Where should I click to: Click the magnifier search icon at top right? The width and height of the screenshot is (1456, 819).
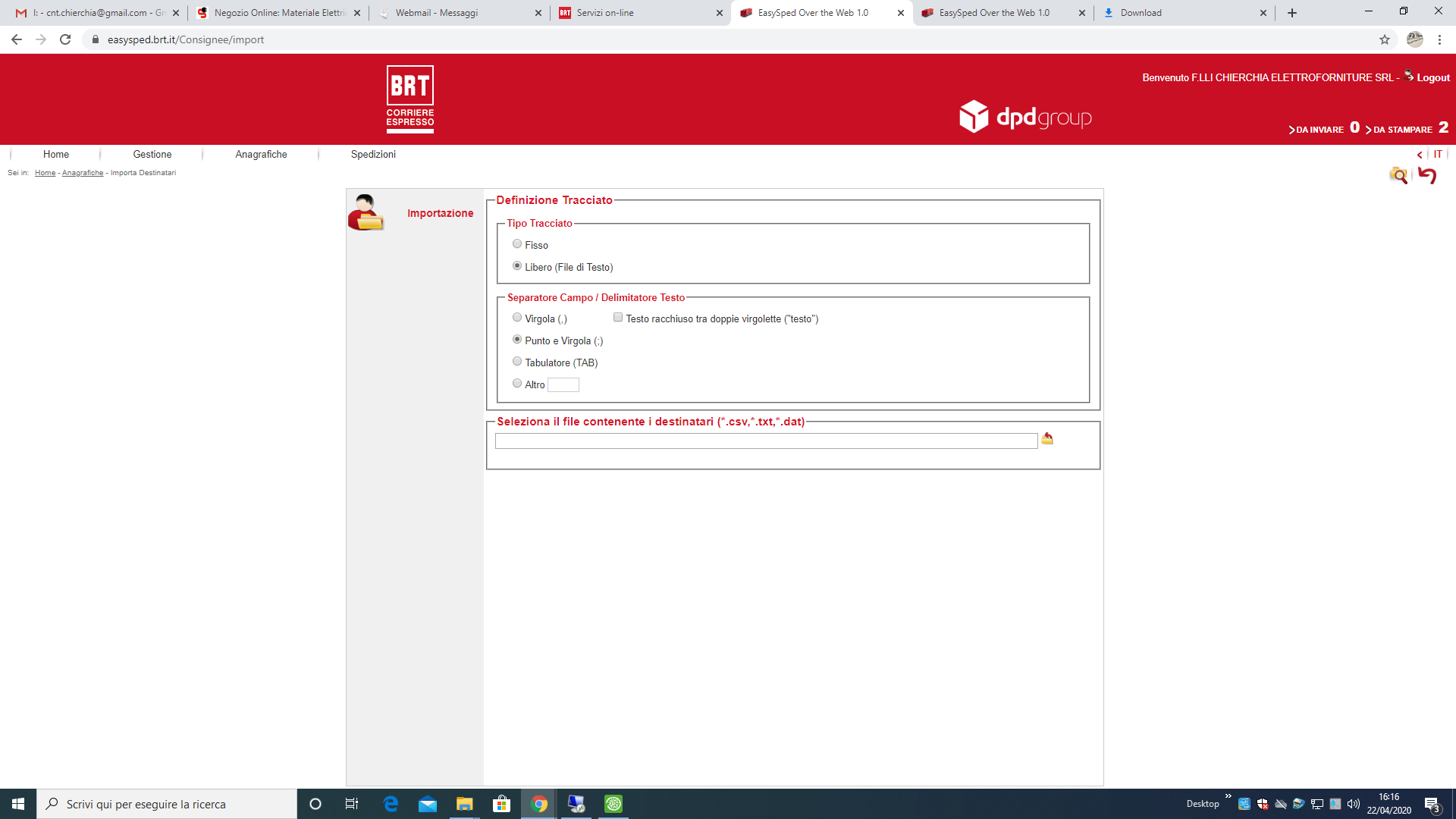tap(1398, 175)
